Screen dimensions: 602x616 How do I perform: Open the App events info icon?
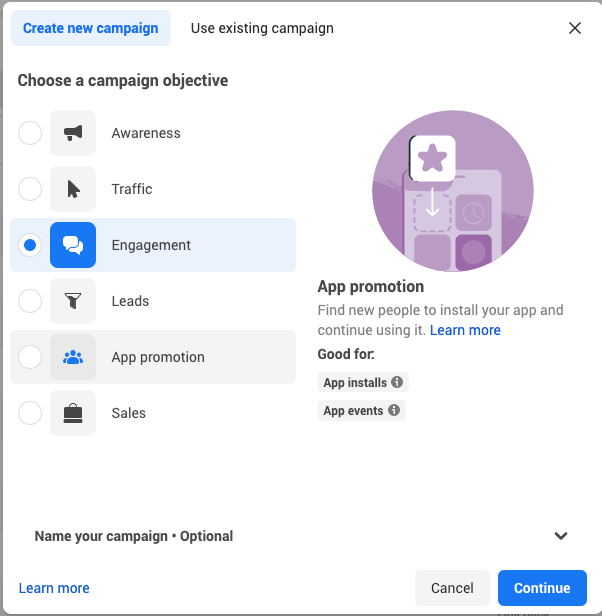[x=394, y=410]
